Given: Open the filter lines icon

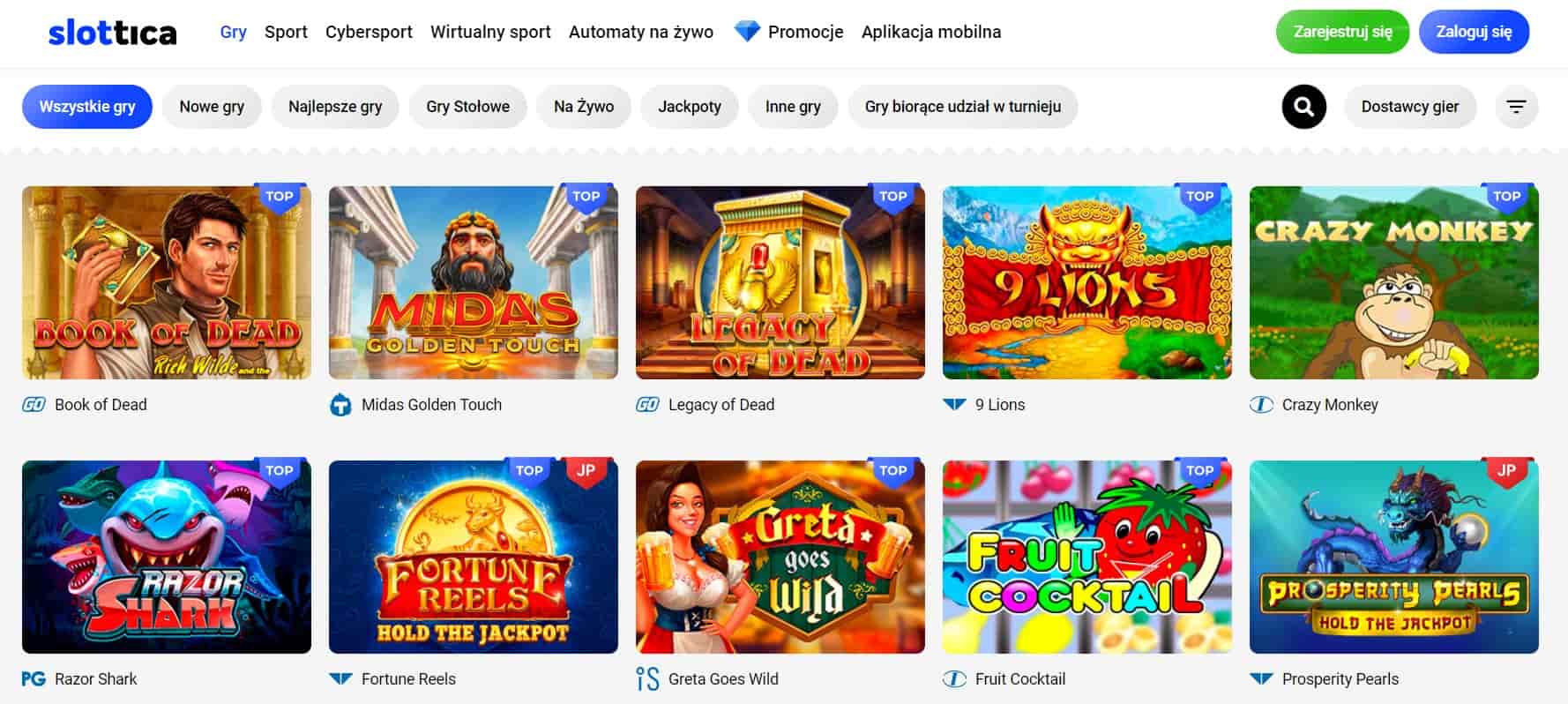Looking at the screenshot, I should pos(1516,107).
